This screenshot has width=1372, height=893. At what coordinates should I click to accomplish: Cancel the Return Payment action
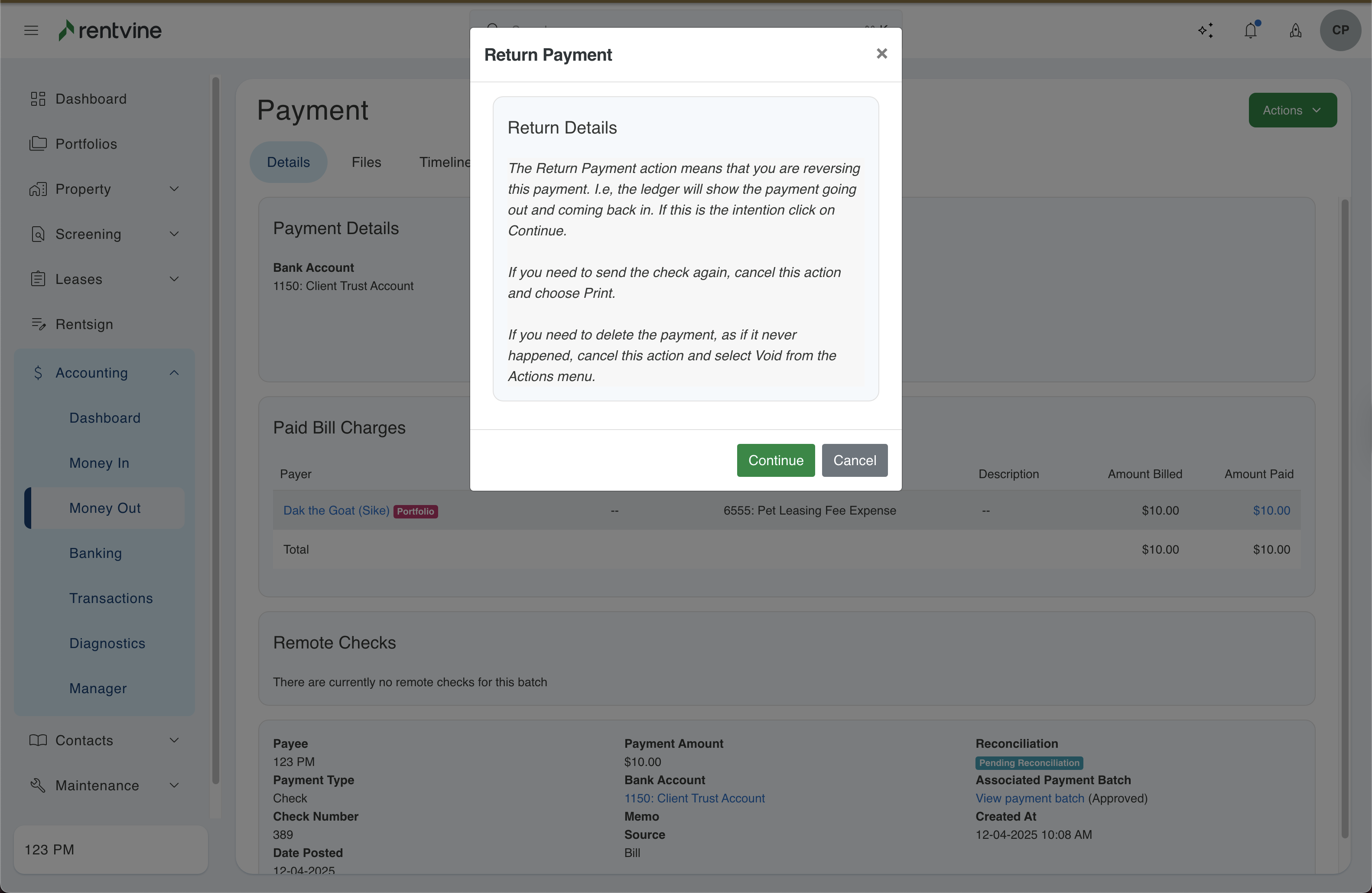[x=854, y=461]
